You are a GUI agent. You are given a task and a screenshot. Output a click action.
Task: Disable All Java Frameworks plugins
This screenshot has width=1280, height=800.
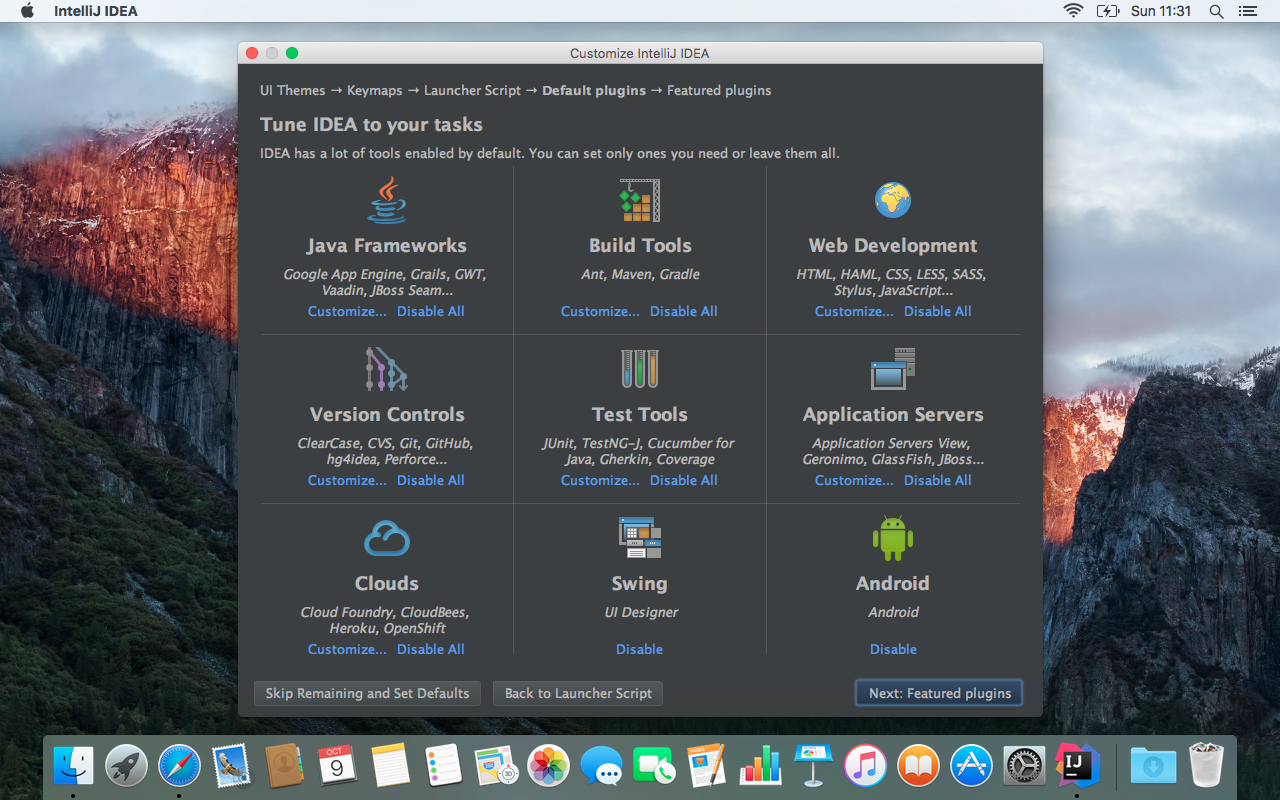[x=431, y=311]
